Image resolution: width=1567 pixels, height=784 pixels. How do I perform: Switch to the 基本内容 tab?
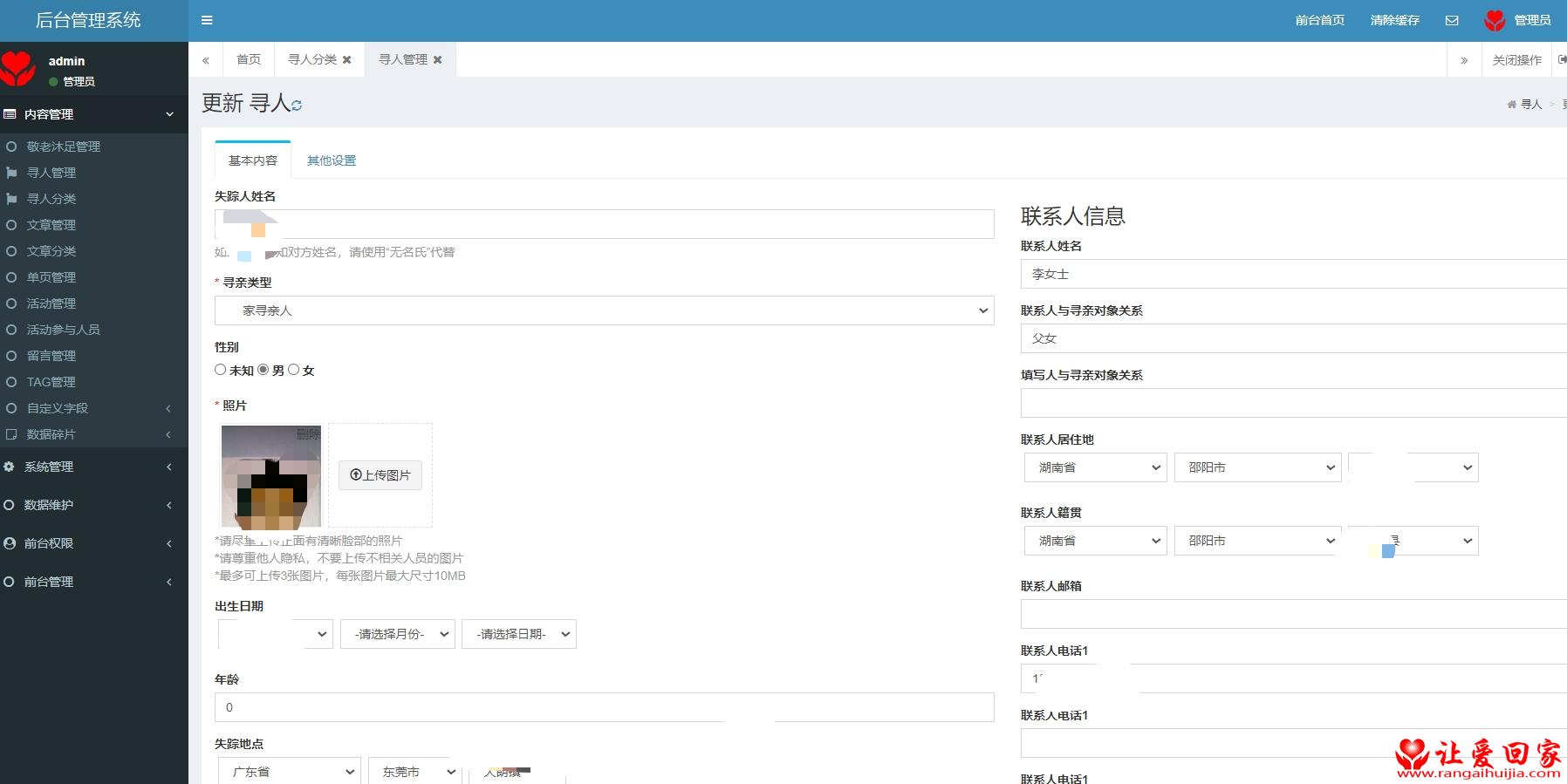coord(253,160)
